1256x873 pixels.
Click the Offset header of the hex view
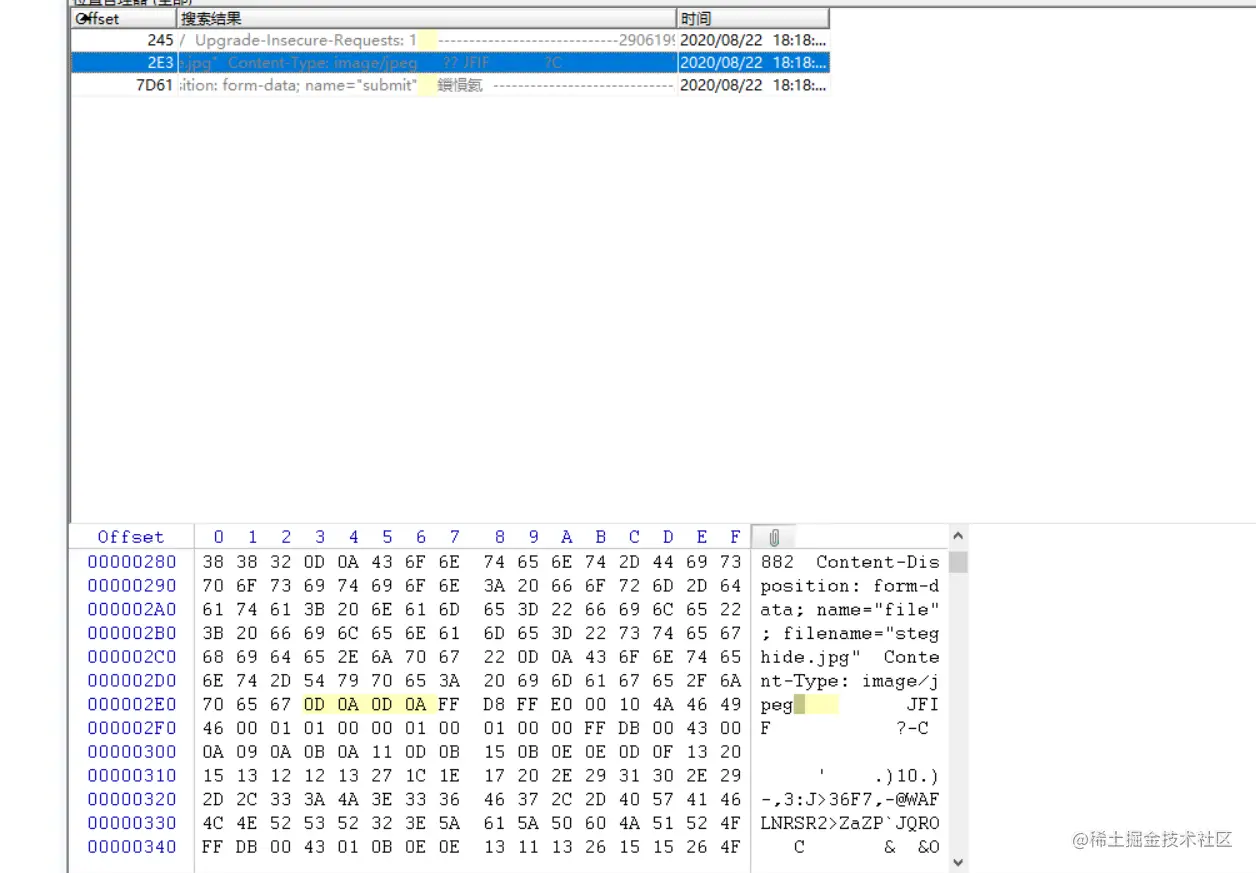130,537
